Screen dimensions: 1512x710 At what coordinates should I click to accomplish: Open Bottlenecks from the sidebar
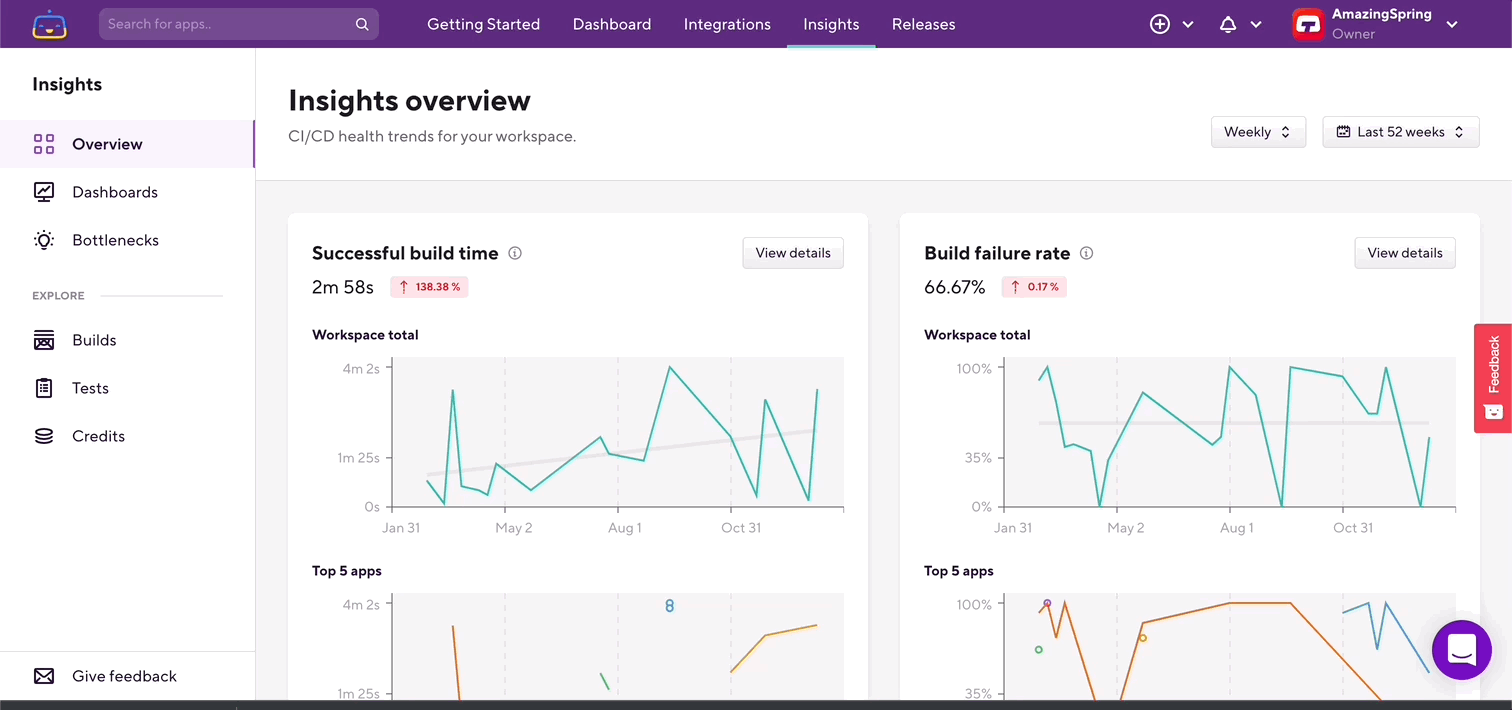(44, 239)
